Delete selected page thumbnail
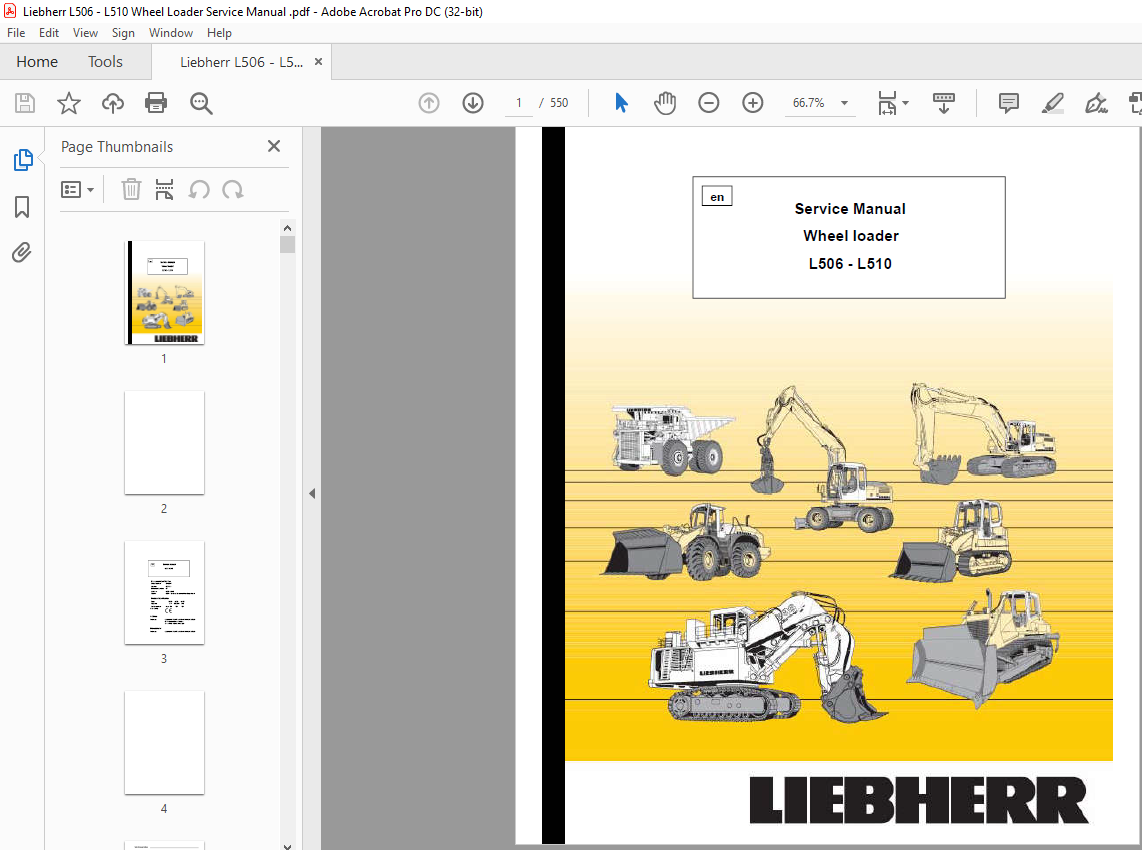The image size is (1142, 850). [131, 189]
